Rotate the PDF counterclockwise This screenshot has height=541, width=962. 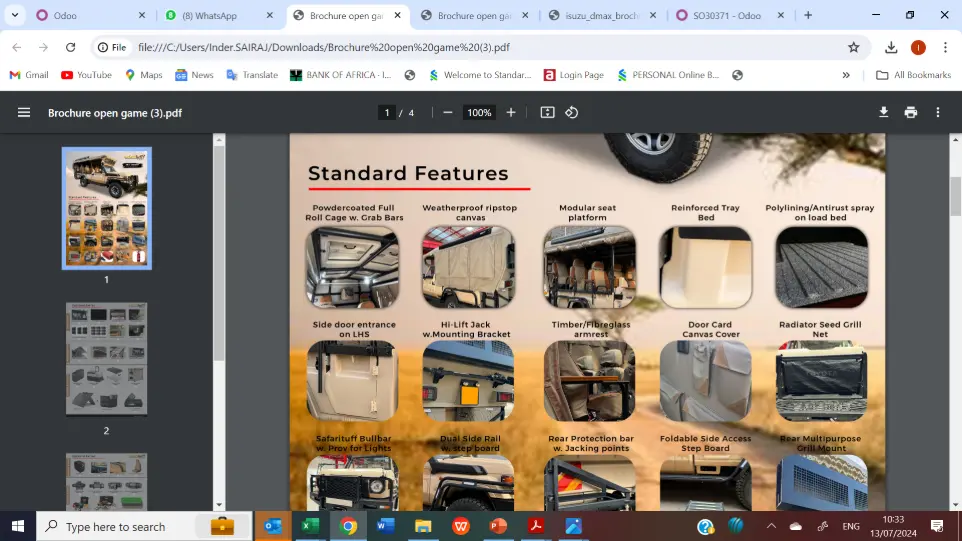[x=572, y=113]
